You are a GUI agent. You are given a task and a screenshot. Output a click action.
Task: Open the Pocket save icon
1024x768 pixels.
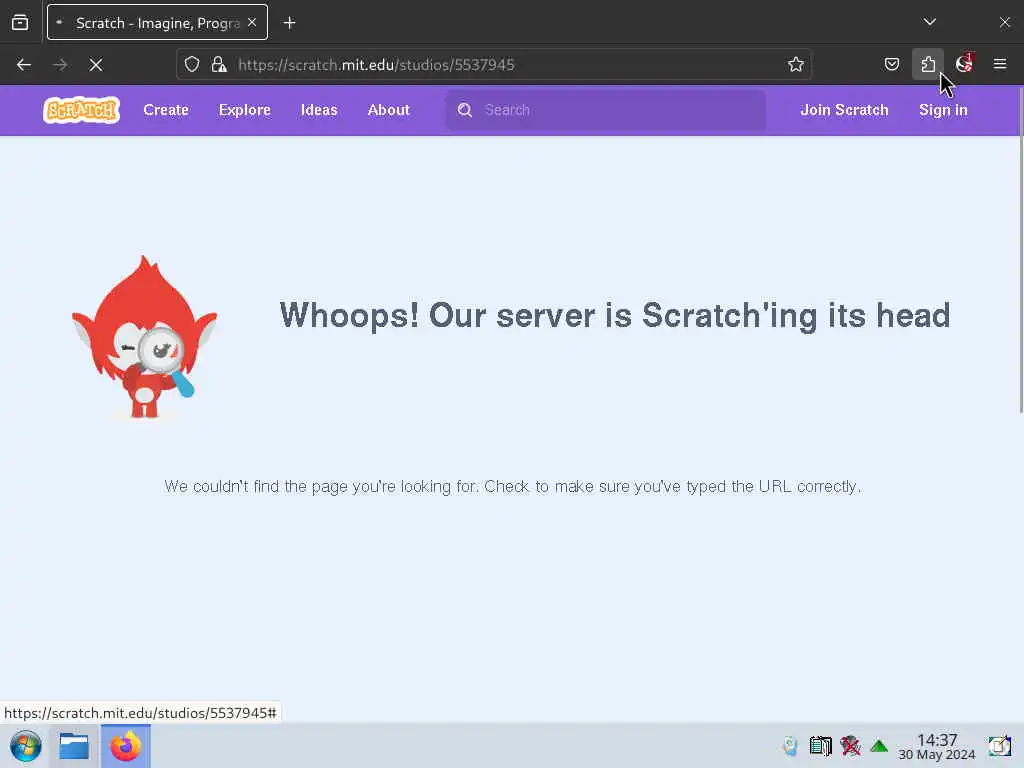[892, 64]
